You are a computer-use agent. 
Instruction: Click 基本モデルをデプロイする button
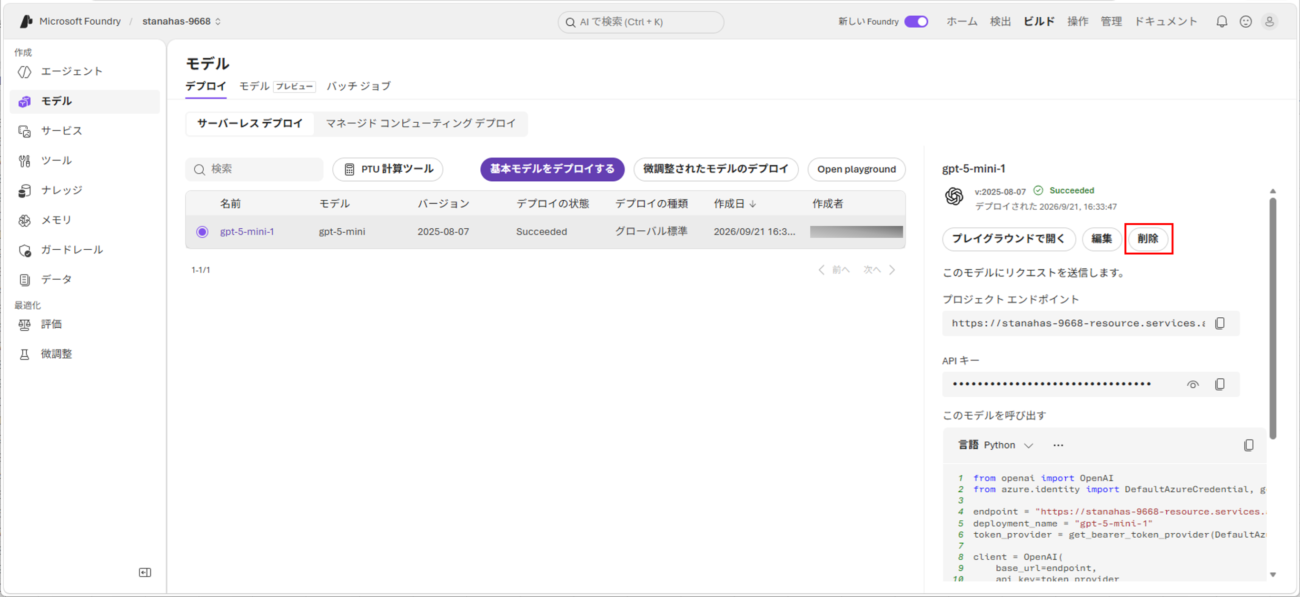tap(552, 169)
